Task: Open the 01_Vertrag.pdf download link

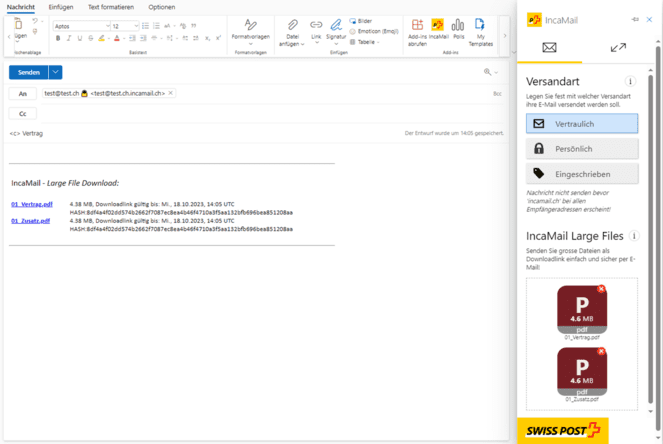Action: (32, 204)
